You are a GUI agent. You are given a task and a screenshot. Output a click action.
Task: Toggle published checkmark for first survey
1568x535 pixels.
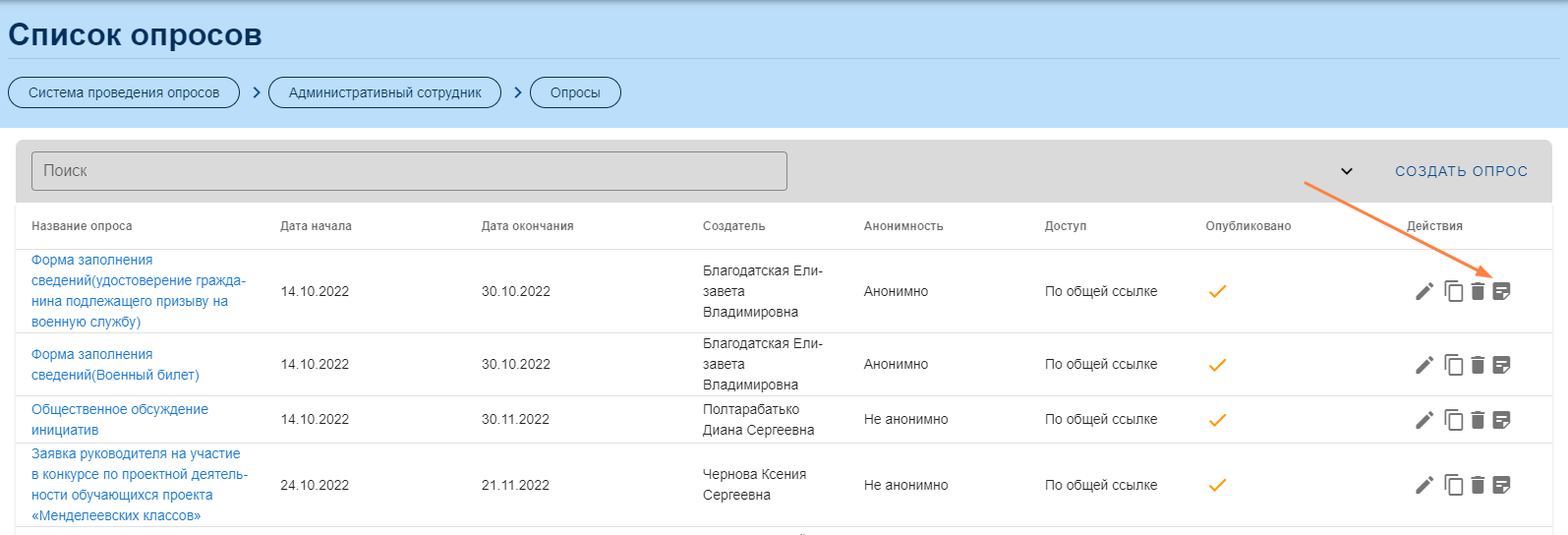(x=1217, y=291)
